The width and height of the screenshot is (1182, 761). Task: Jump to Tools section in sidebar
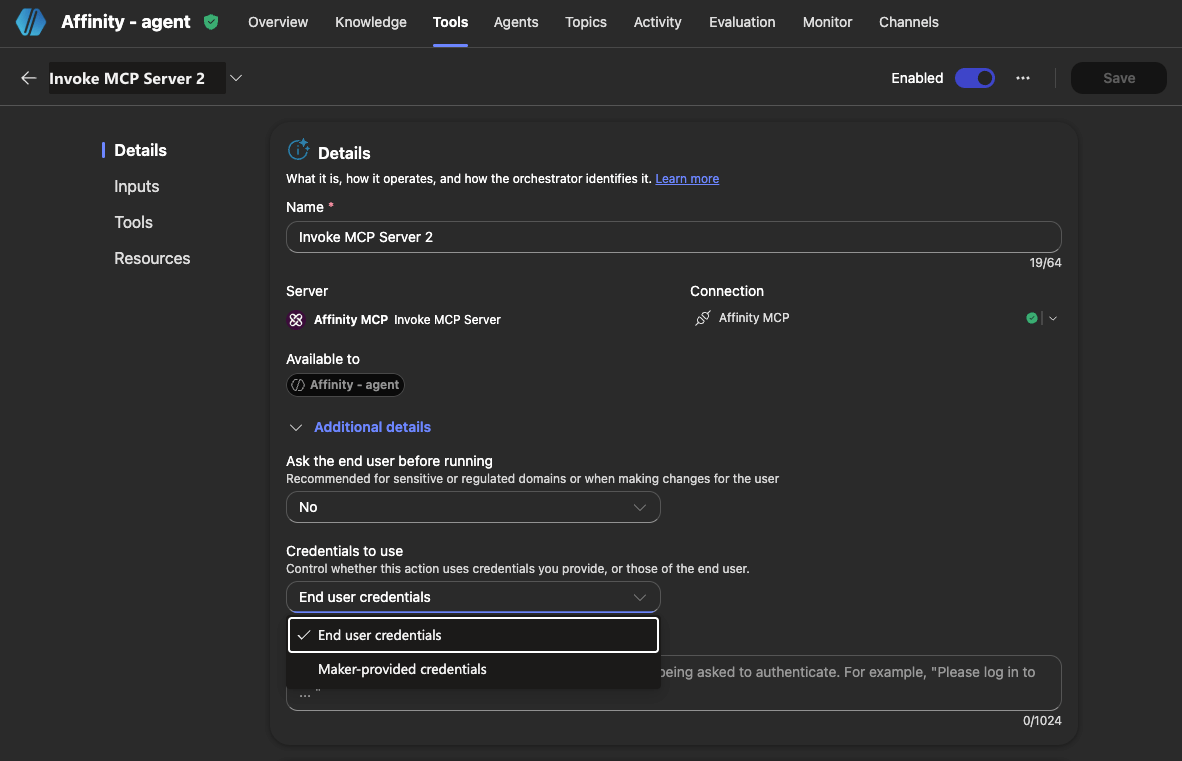[133, 222]
